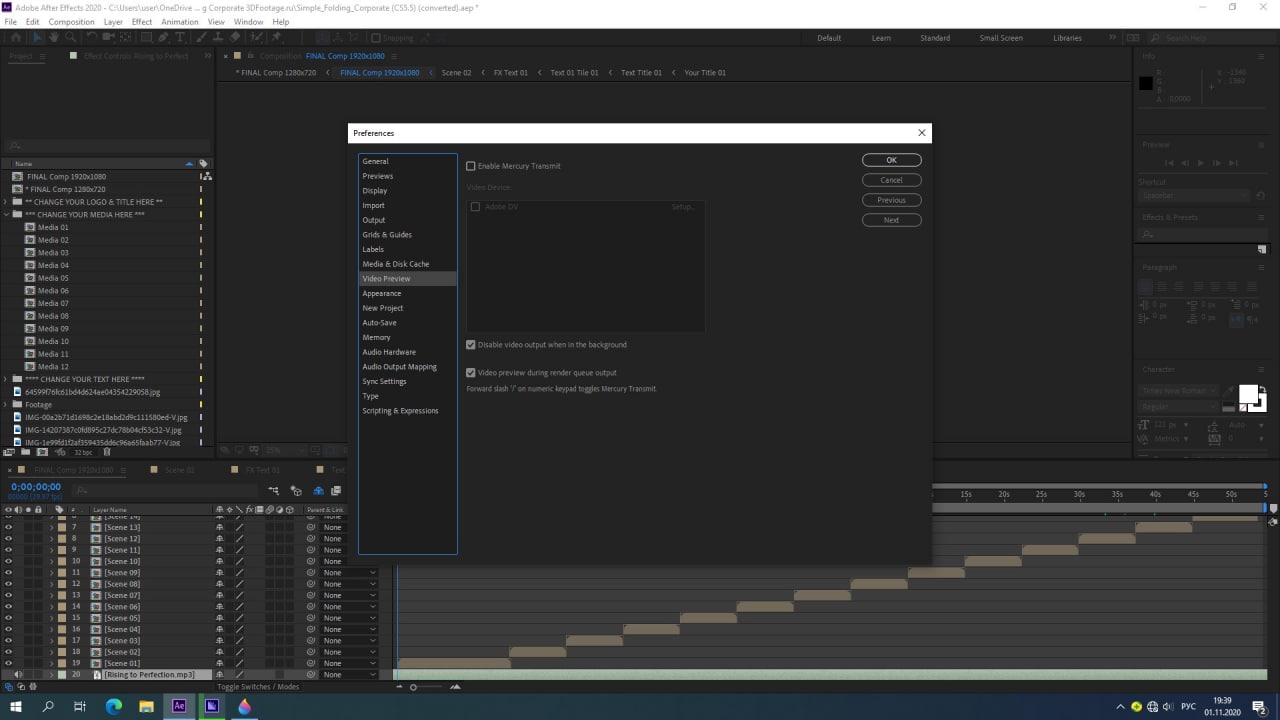Toggle Frame Blending icon in timeline
The height and width of the screenshot is (720, 1280).
click(336, 491)
